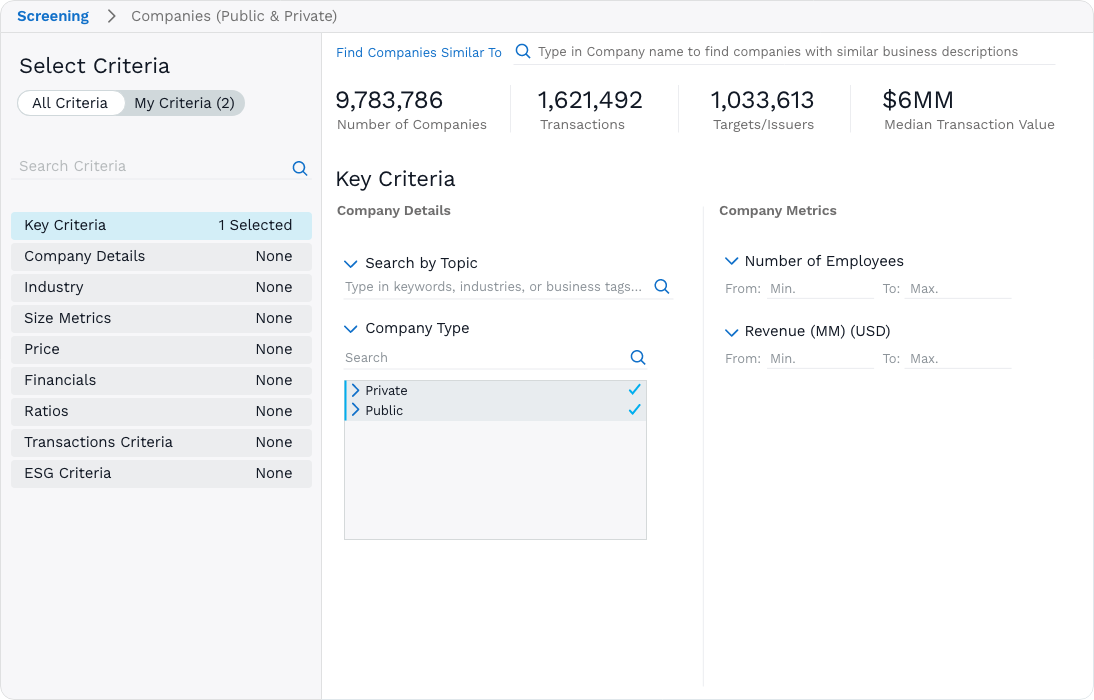1094x700 pixels.
Task: Click the Min. field under Number of Employees
Action: [x=820, y=287]
